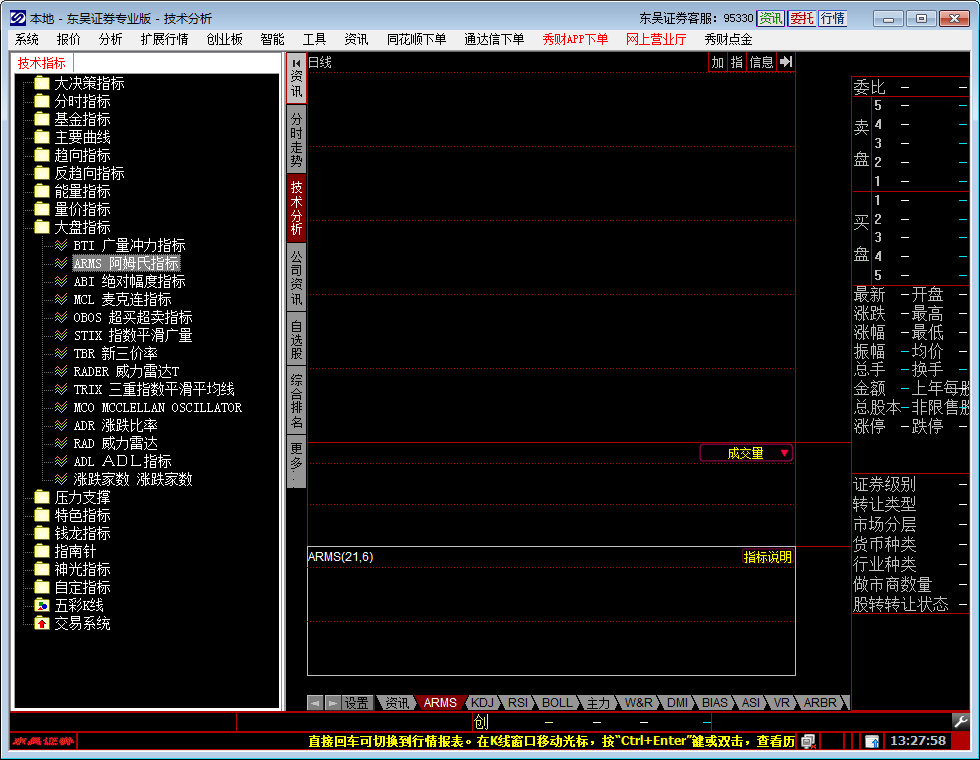Switch to the KDJ indicator tab

pos(482,703)
